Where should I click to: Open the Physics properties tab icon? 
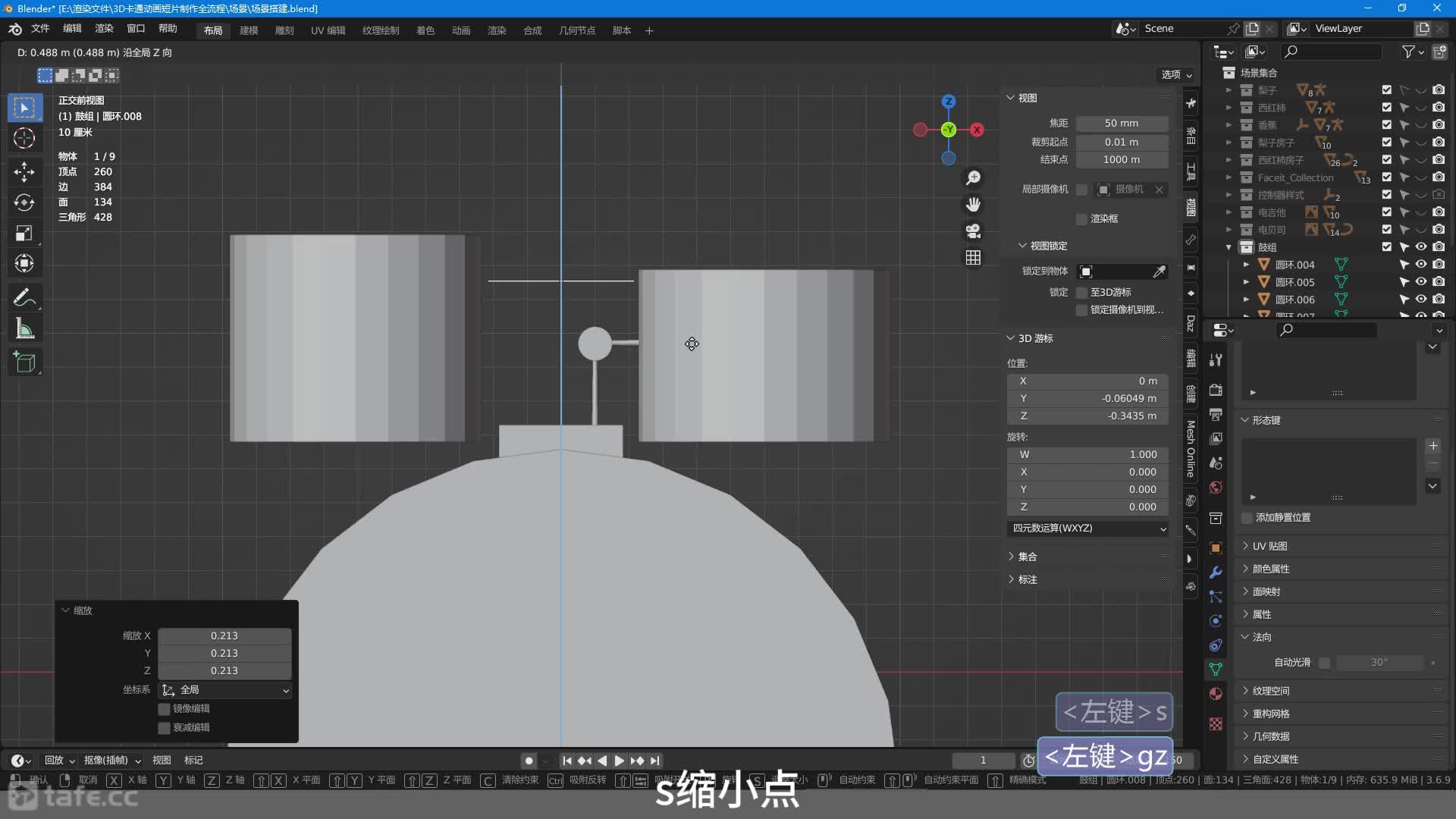click(1216, 621)
